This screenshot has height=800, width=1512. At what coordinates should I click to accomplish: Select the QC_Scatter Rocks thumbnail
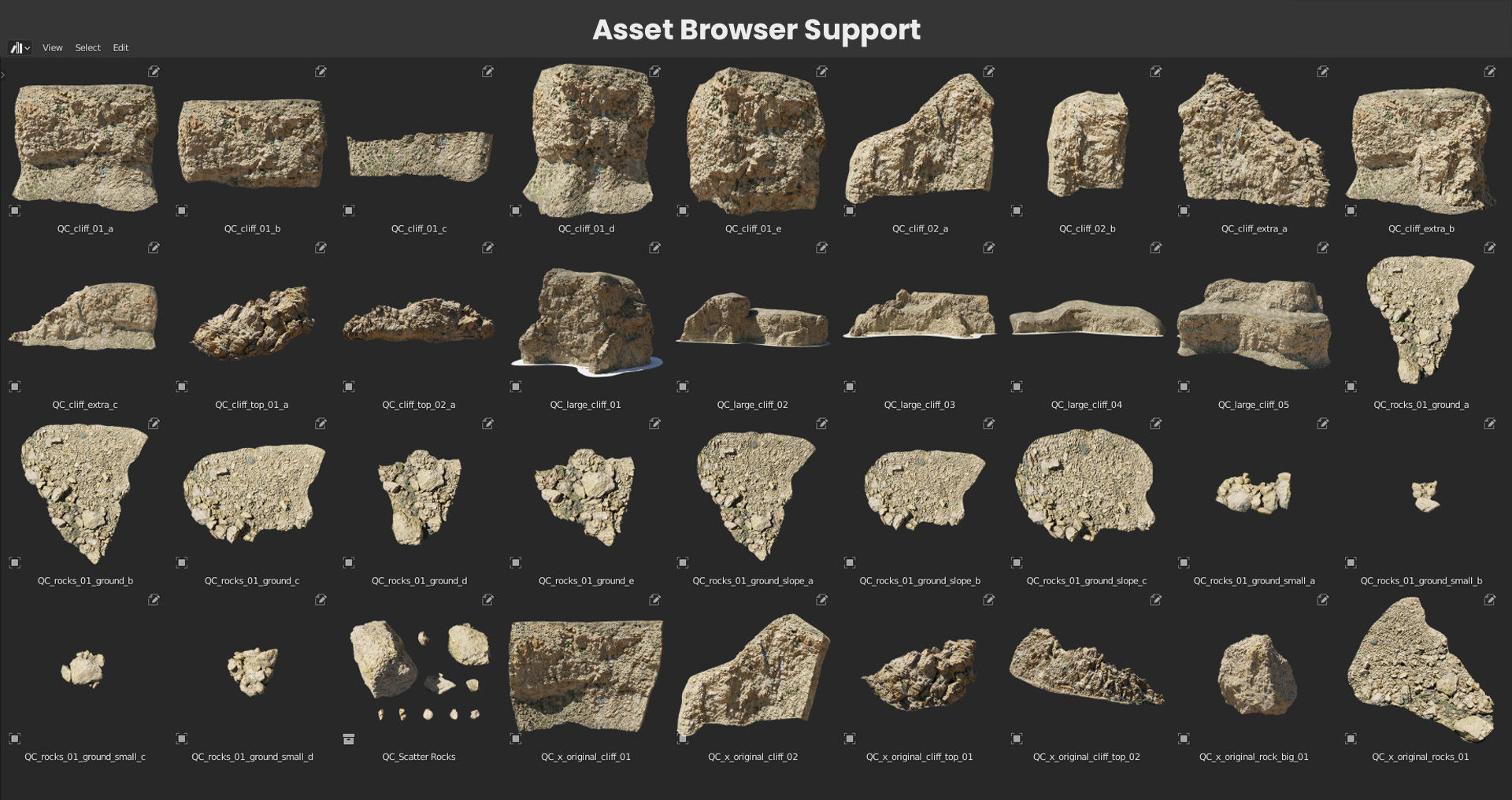click(x=419, y=671)
